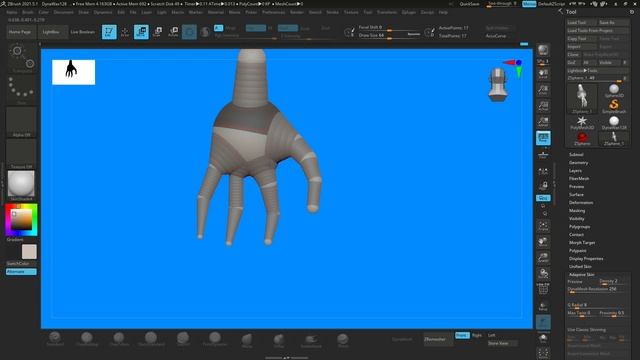Screen dimensions: 640x360
Task: Activate the Move gizmo icon
Action: (x=141, y=32)
